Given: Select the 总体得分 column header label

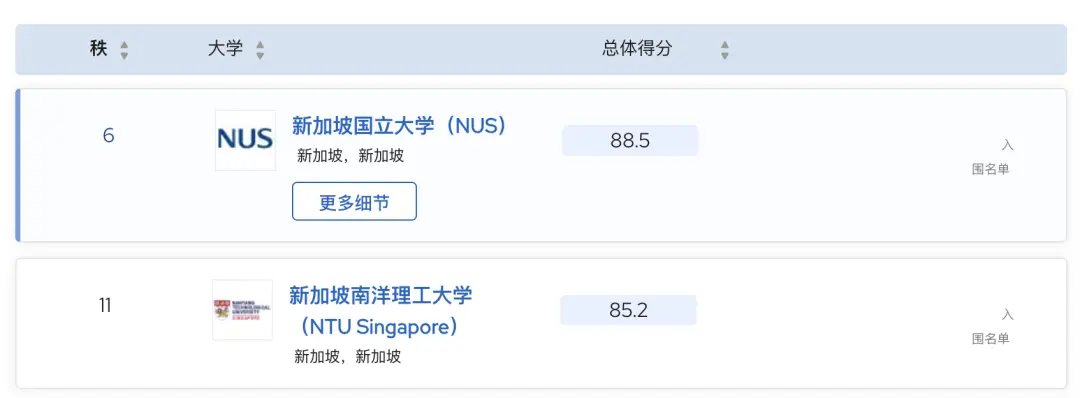Looking at the screenshot, I should (637, 49).
